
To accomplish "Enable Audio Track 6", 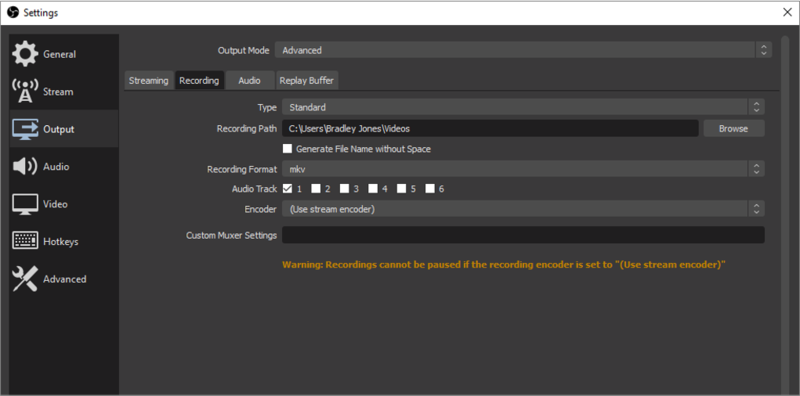I will (x=430, y=189).
